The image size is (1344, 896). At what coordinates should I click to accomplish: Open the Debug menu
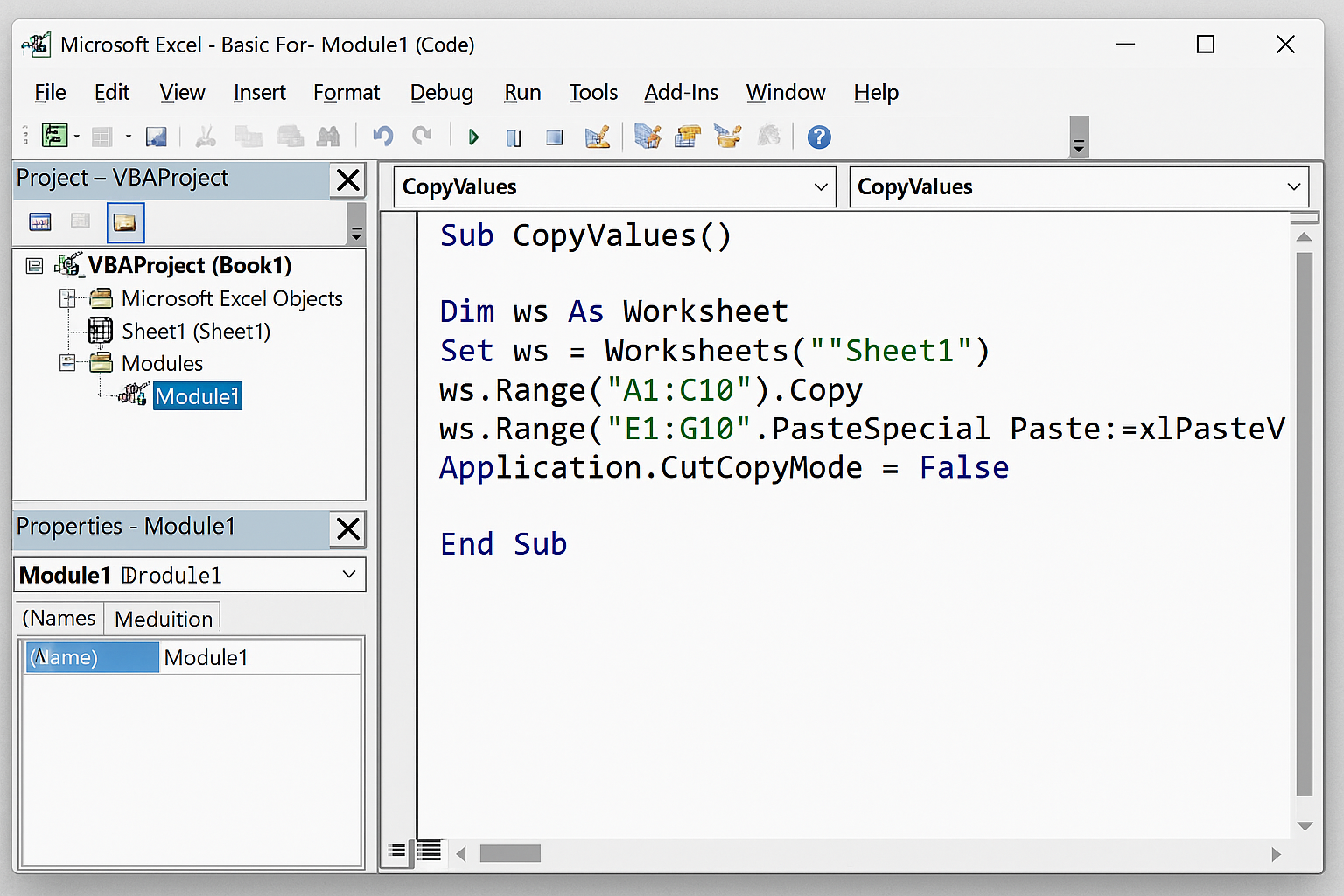point(441,93)
